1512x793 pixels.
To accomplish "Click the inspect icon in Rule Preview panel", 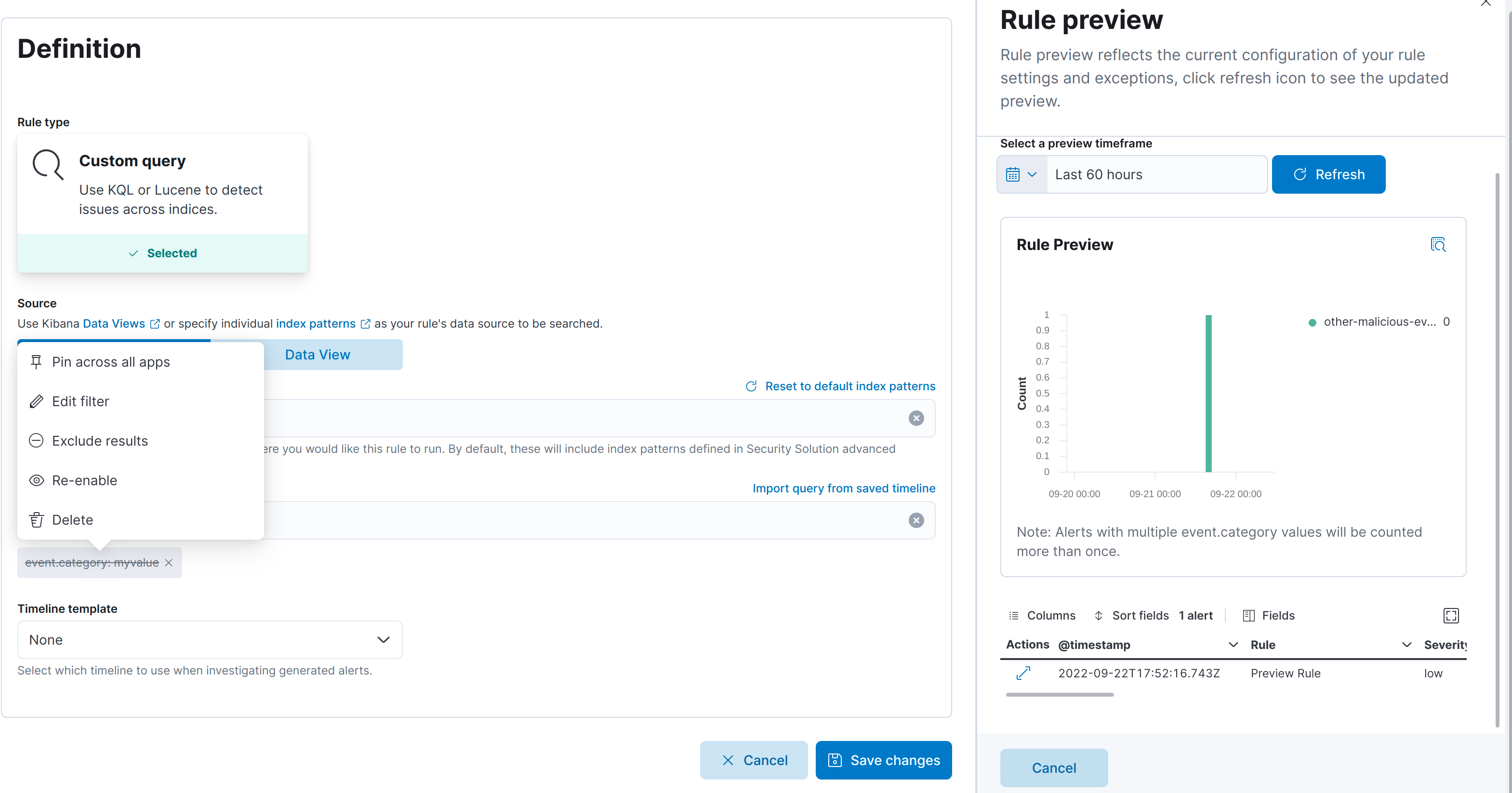I will click(1439, 244).
